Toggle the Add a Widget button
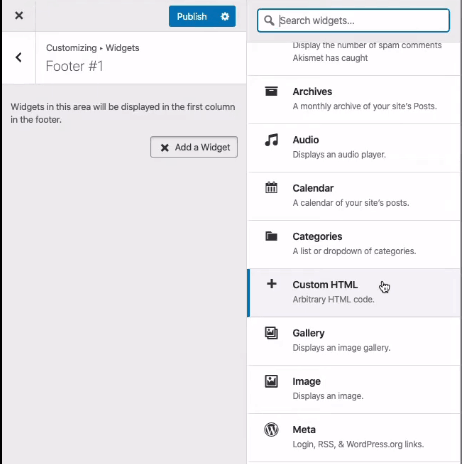 point(194,147)
